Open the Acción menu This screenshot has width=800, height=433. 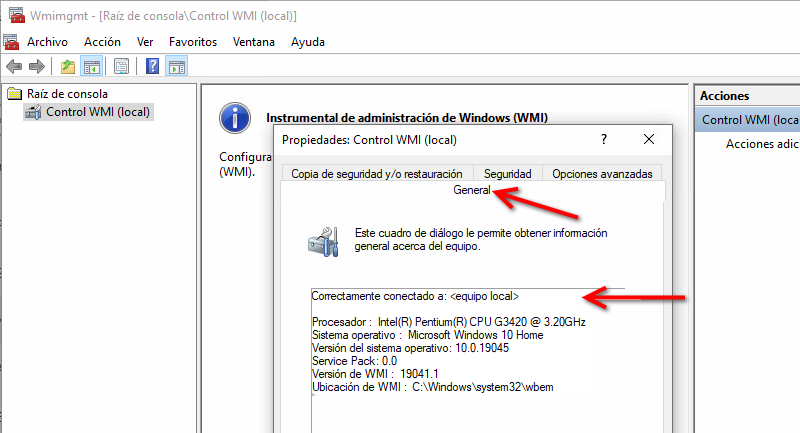point(102,42)
